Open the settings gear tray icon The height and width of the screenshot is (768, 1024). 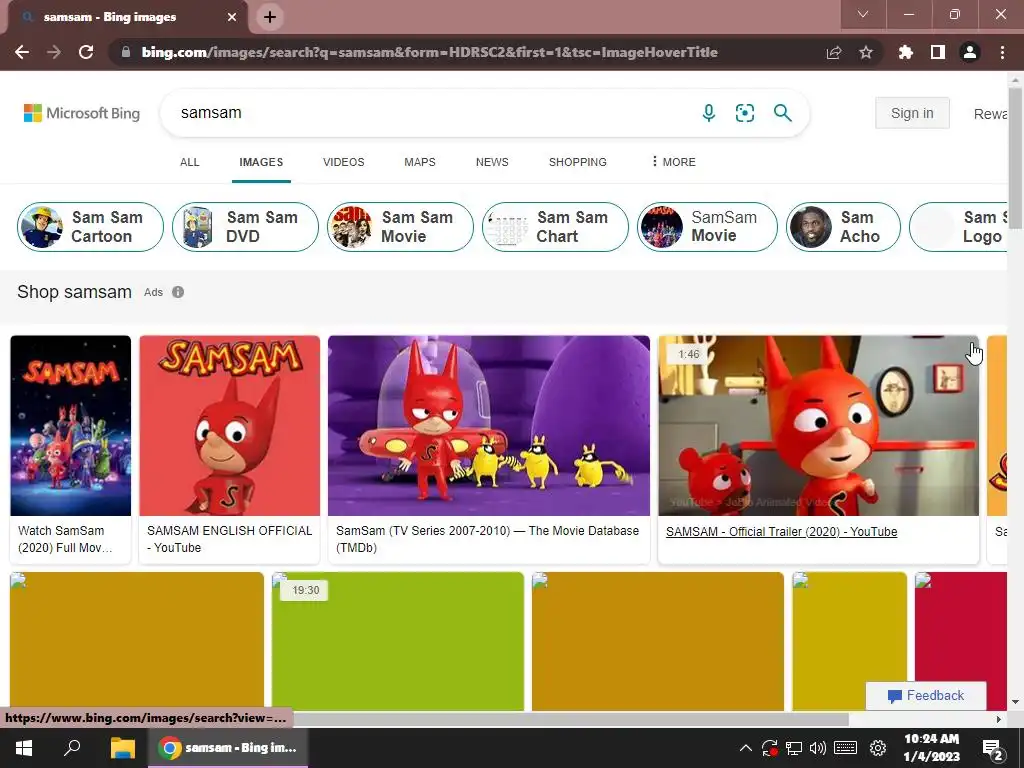point(878,748)
